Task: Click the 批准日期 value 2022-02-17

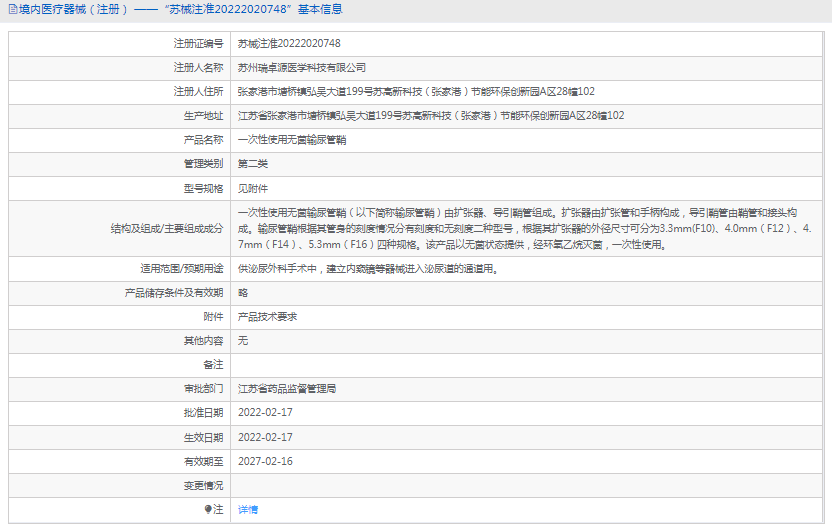Action: coord(265,413)
